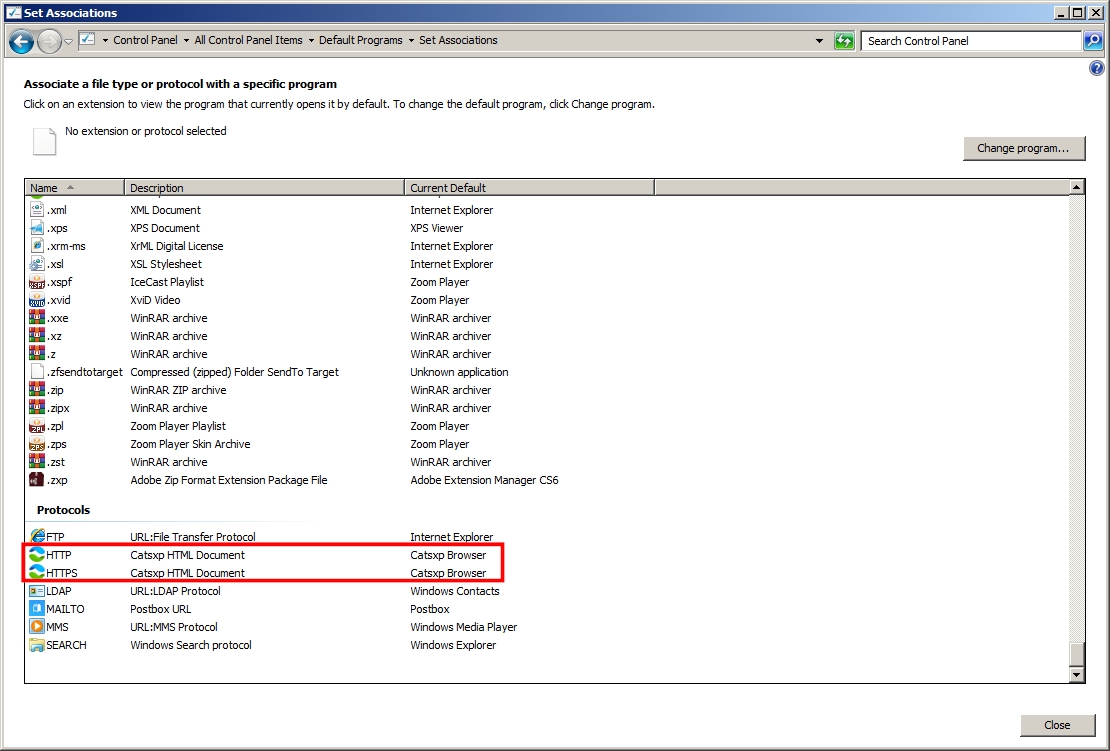This screenshot has width=1110, height=751.
Task: Click the .xrm-ms file icon
Action: (x=37, y=246)
